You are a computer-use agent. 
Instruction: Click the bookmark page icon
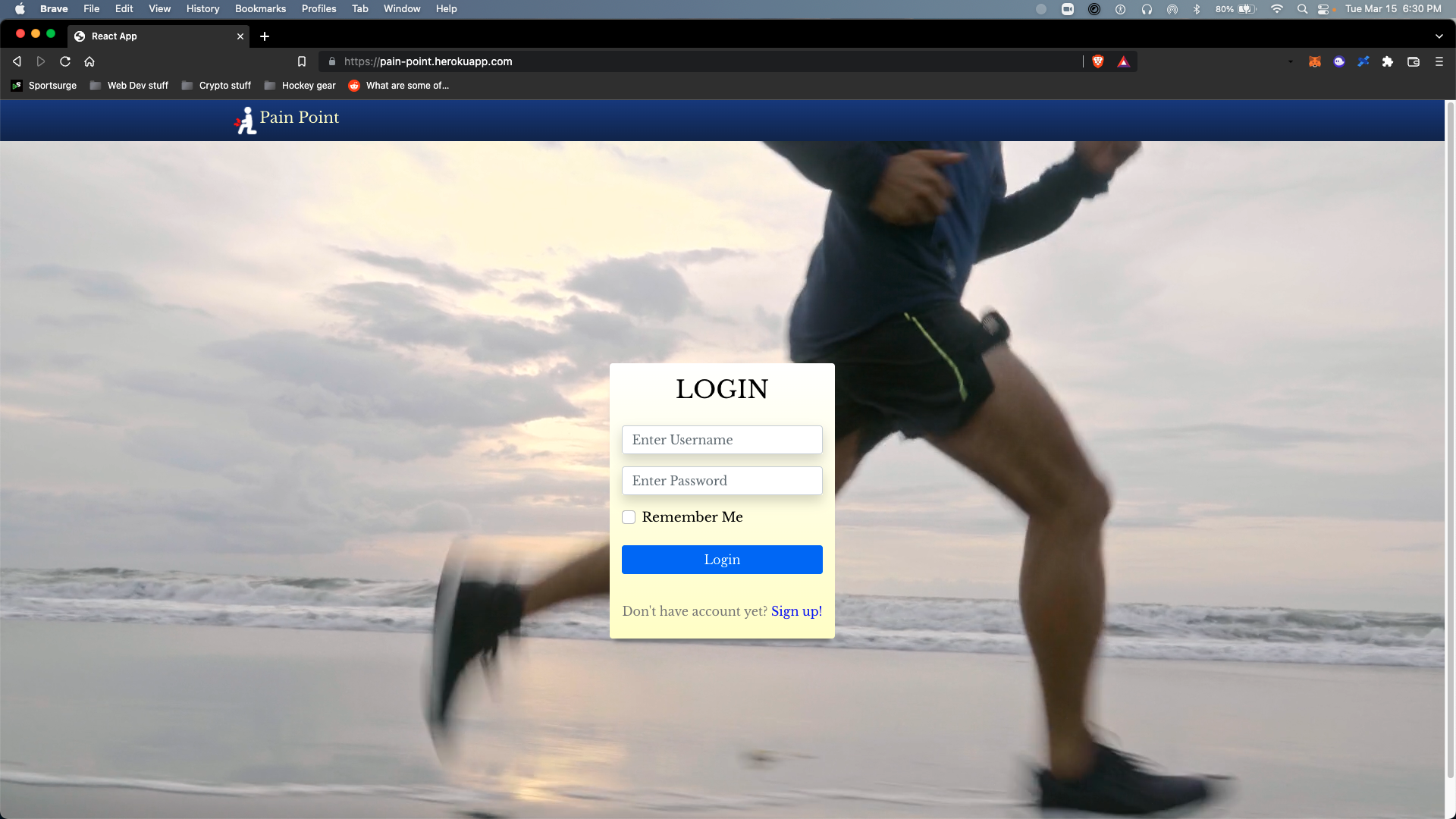point(301,61)
